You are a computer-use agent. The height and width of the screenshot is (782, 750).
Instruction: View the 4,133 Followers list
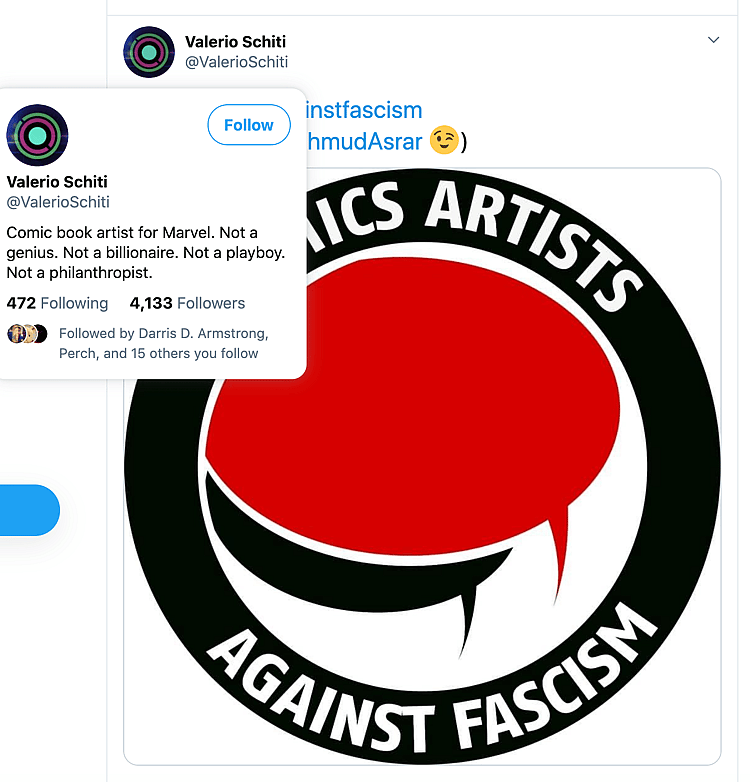(x=187, y=303)
